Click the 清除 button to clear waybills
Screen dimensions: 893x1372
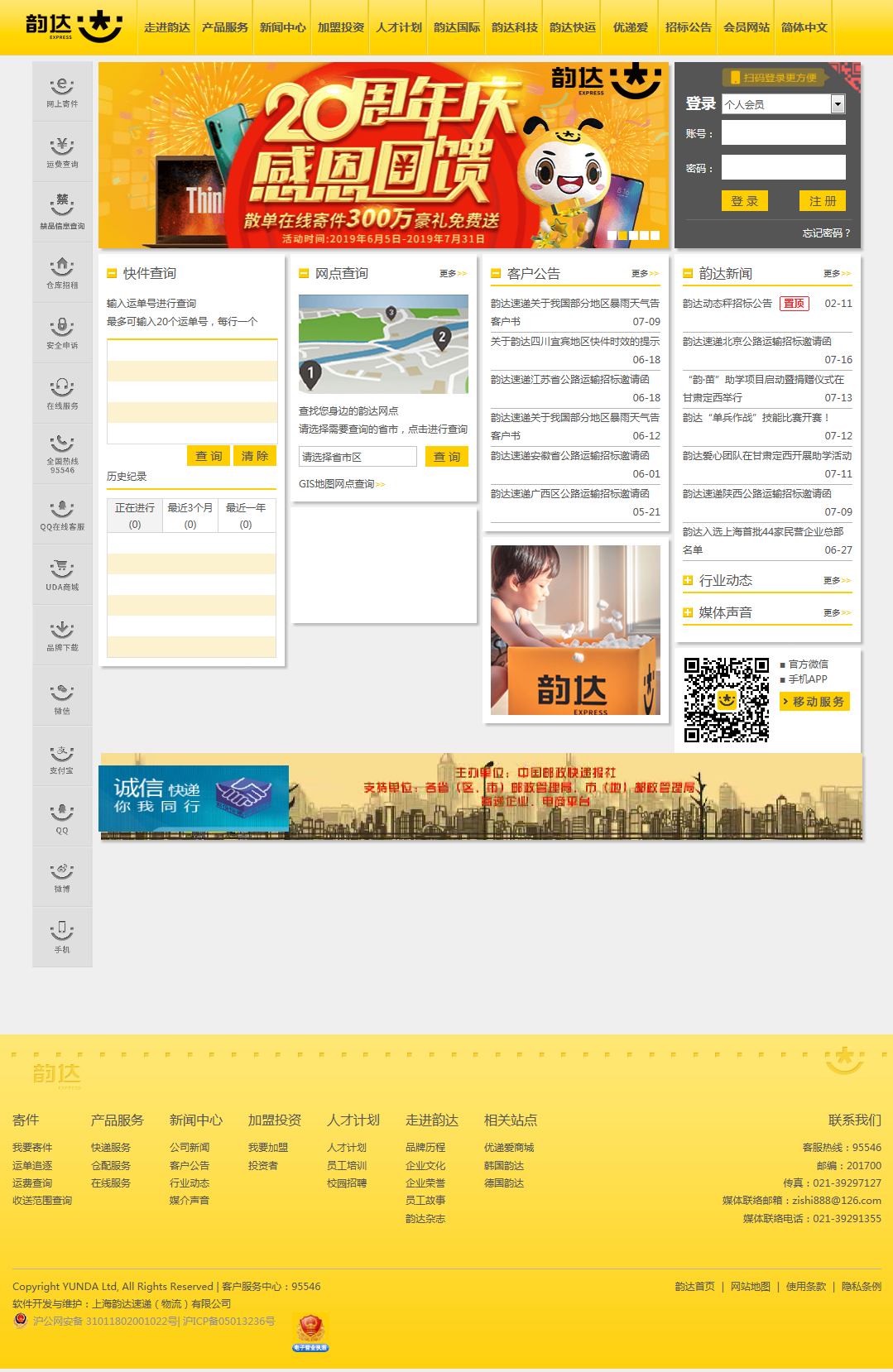(x=255, y=456)
